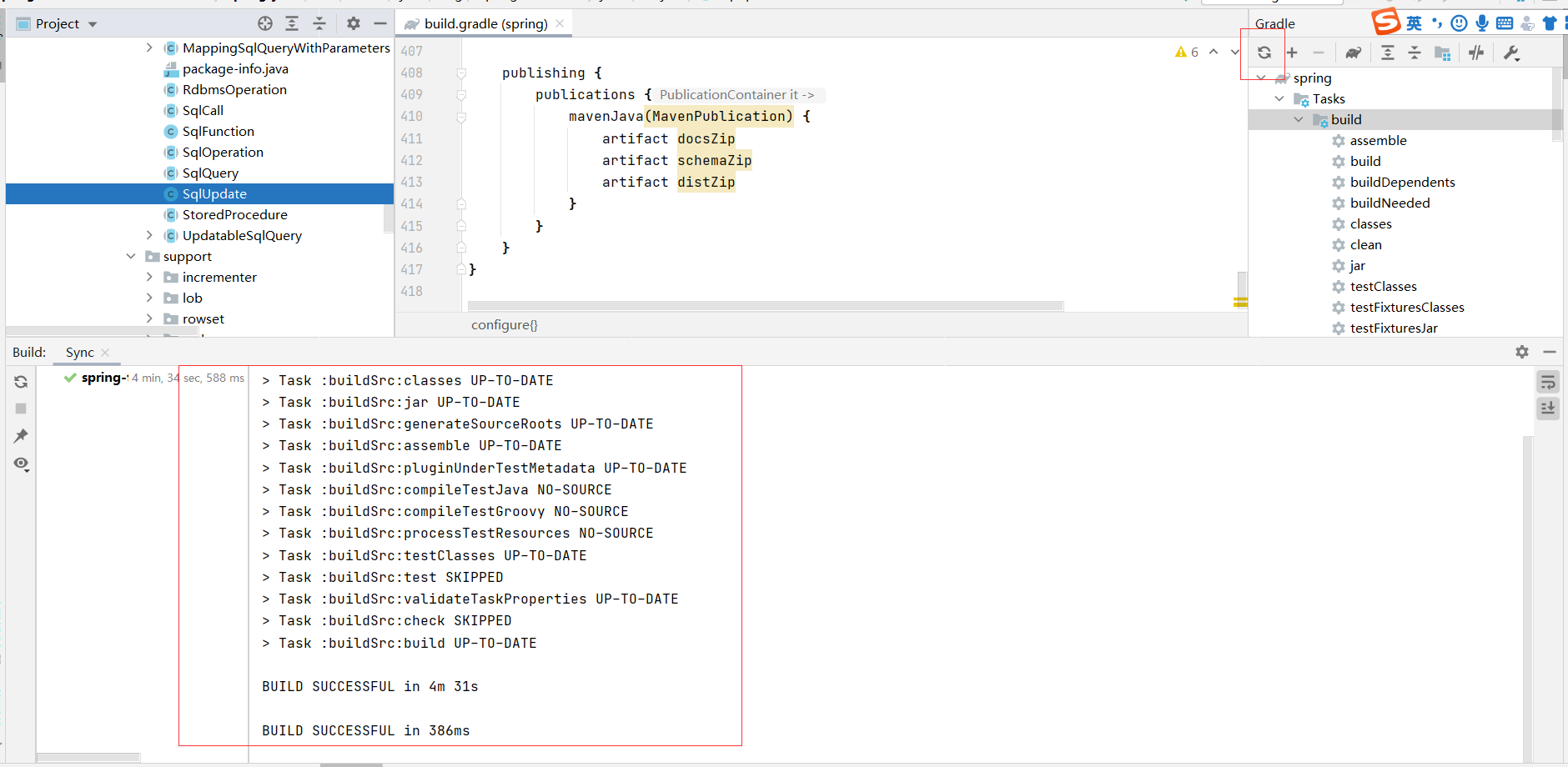Screen dimensions: 1568x767
Task: Expand the incrementer folder
Action: point(149,277)
